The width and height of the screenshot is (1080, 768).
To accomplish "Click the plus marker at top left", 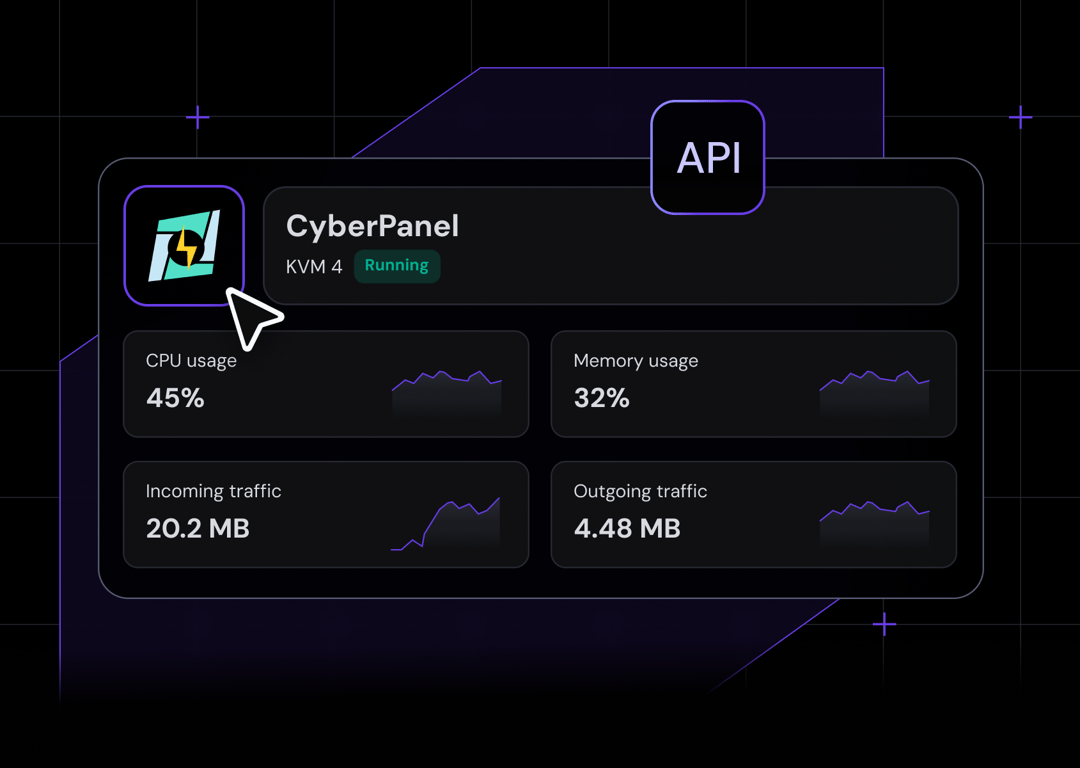I will pyautogui.click(x=198, y=118).
